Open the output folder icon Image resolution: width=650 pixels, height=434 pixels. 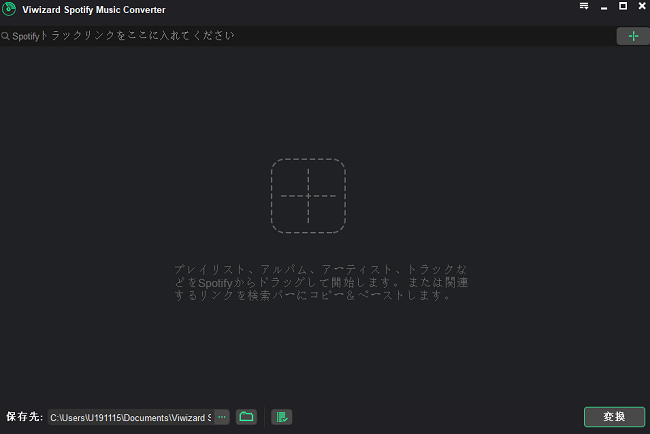(246, 417)
